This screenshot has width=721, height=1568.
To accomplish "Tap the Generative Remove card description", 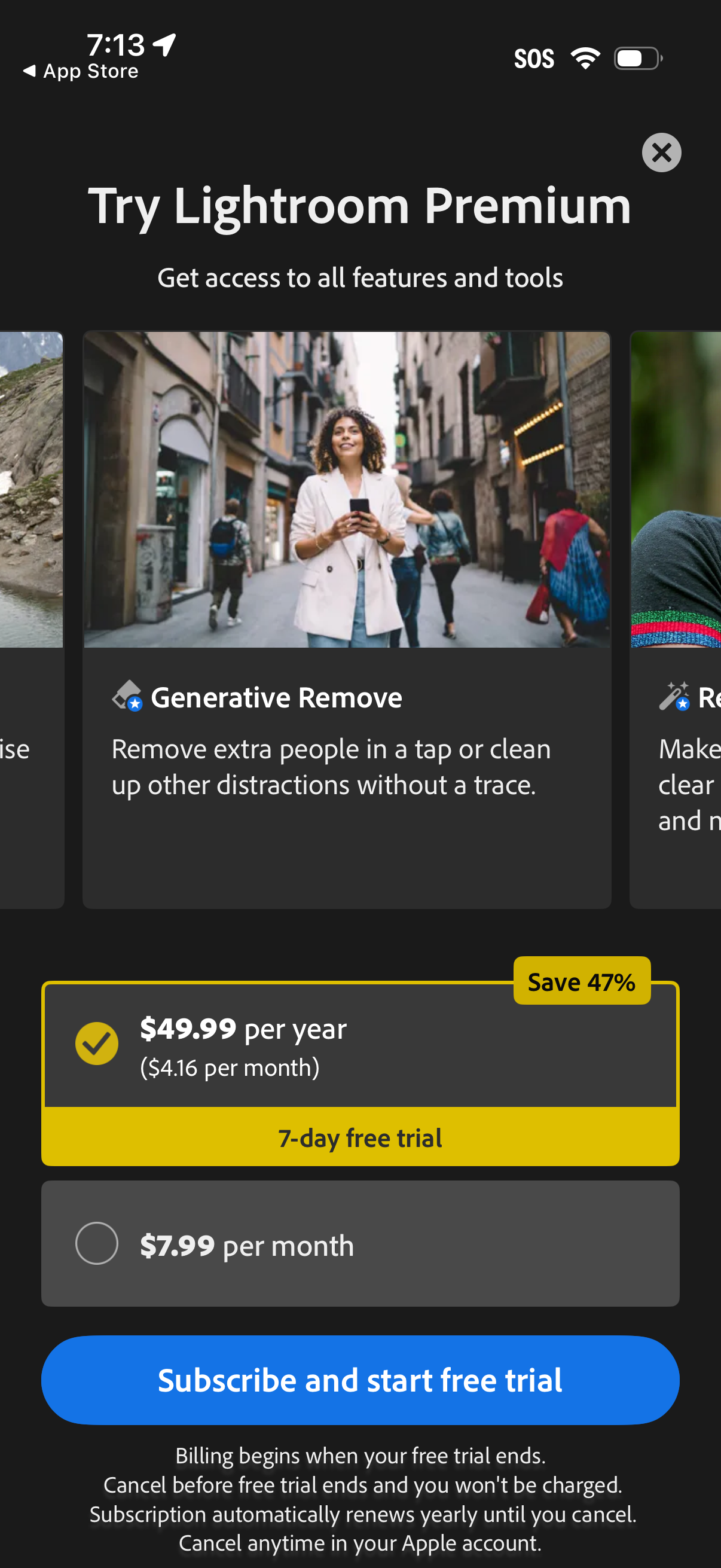I will pyautogui.click(x=331, y=767).
